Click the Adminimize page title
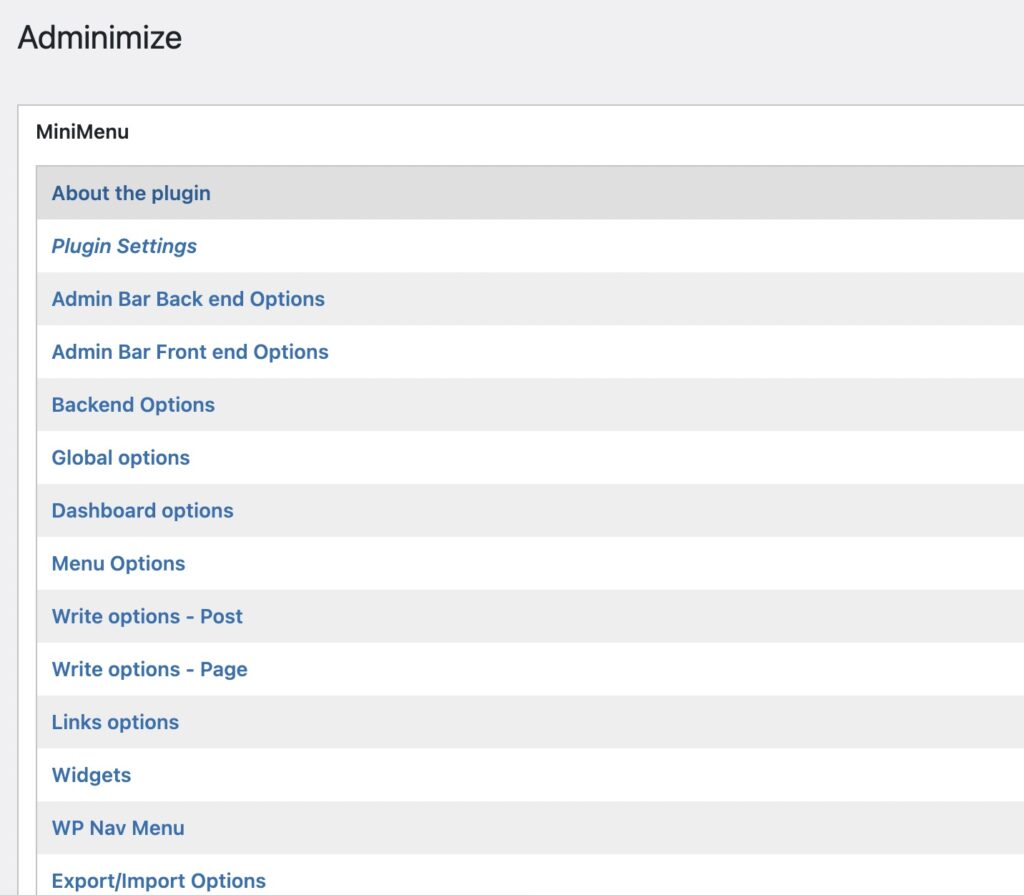 point(100,38)
